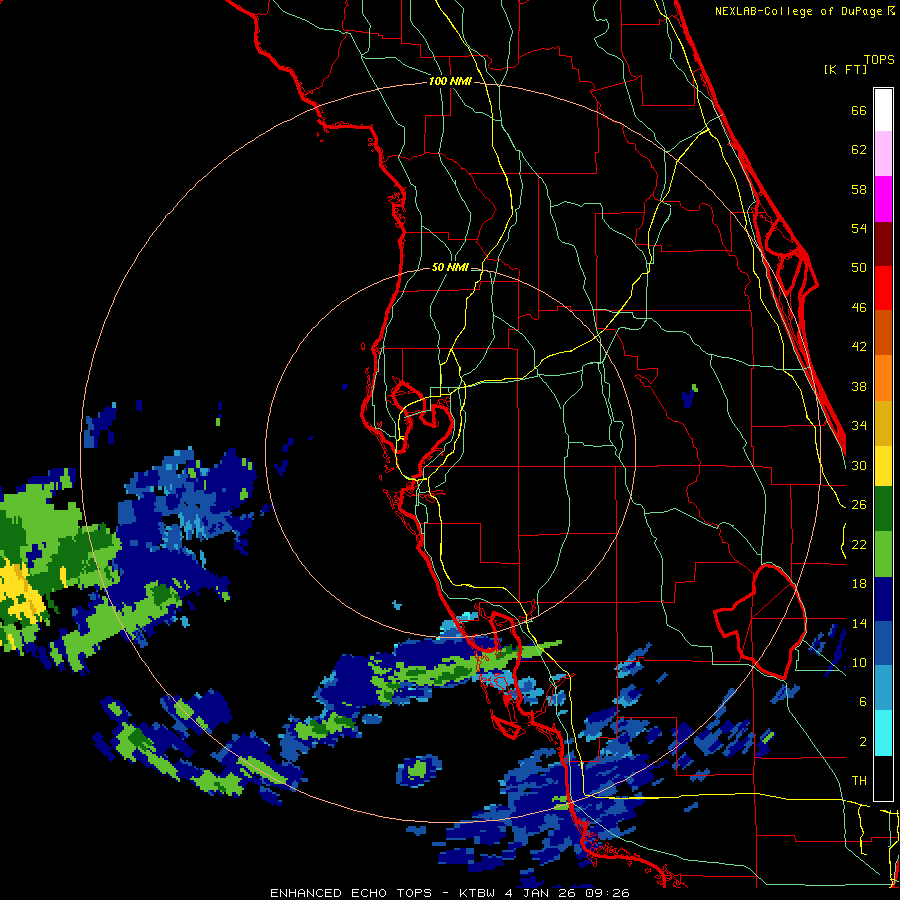Image resolution: width=900 pixels, height=900 pixels.
Task: Click legend value 54
Action: (859, 229)
